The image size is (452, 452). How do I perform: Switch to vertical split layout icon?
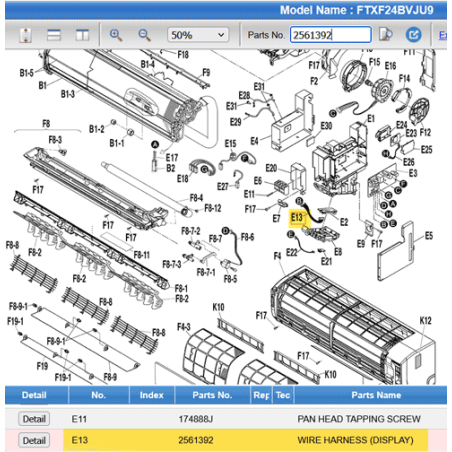tap(82, 35)
